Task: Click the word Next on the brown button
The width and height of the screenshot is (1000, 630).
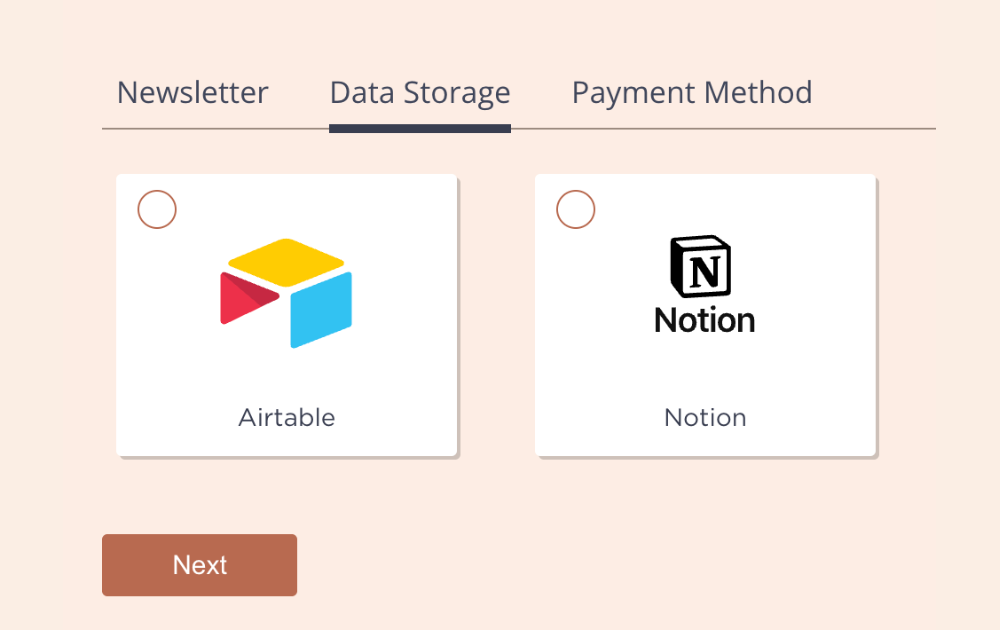Action: click(x=200, y=565)
